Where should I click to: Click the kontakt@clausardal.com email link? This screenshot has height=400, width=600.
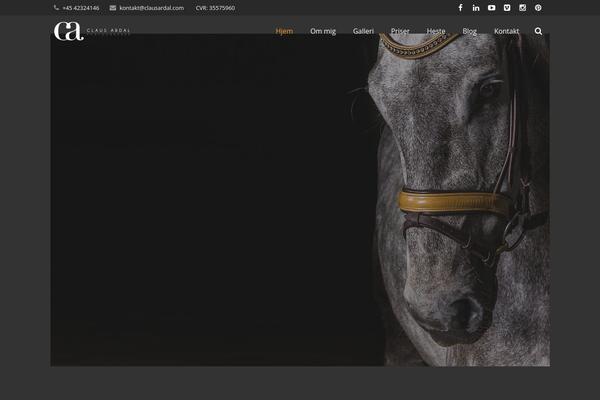pyautogui.click(x=152, y=8)
